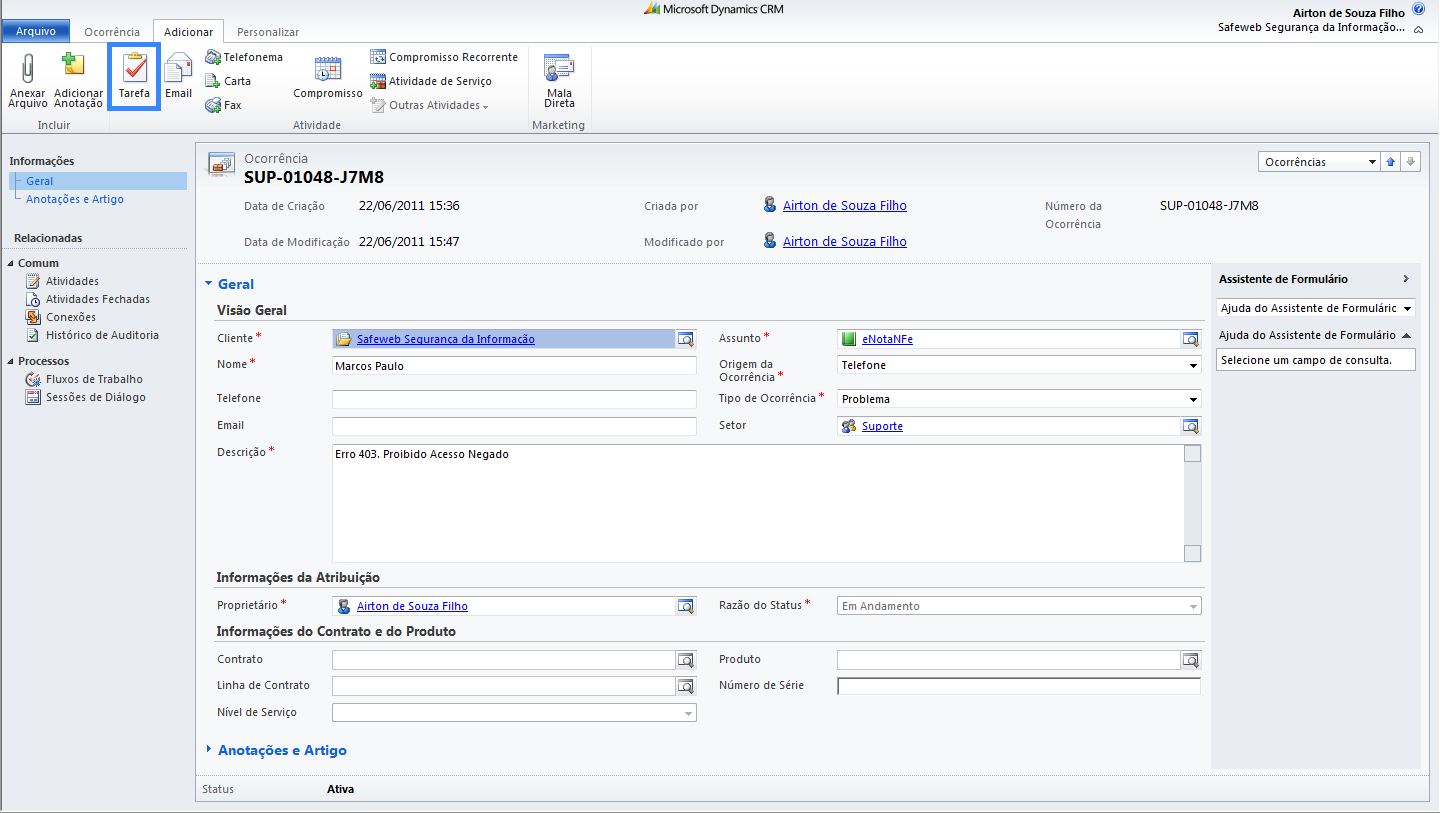The width and height of the screenshot is (1440, 813).
Task: Select the Adicionar ribbon tab
Action: point(188,32)
